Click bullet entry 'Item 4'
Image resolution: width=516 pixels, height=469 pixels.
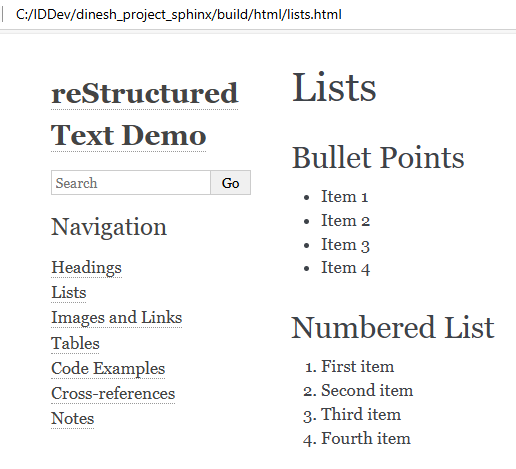pos(345,268)
